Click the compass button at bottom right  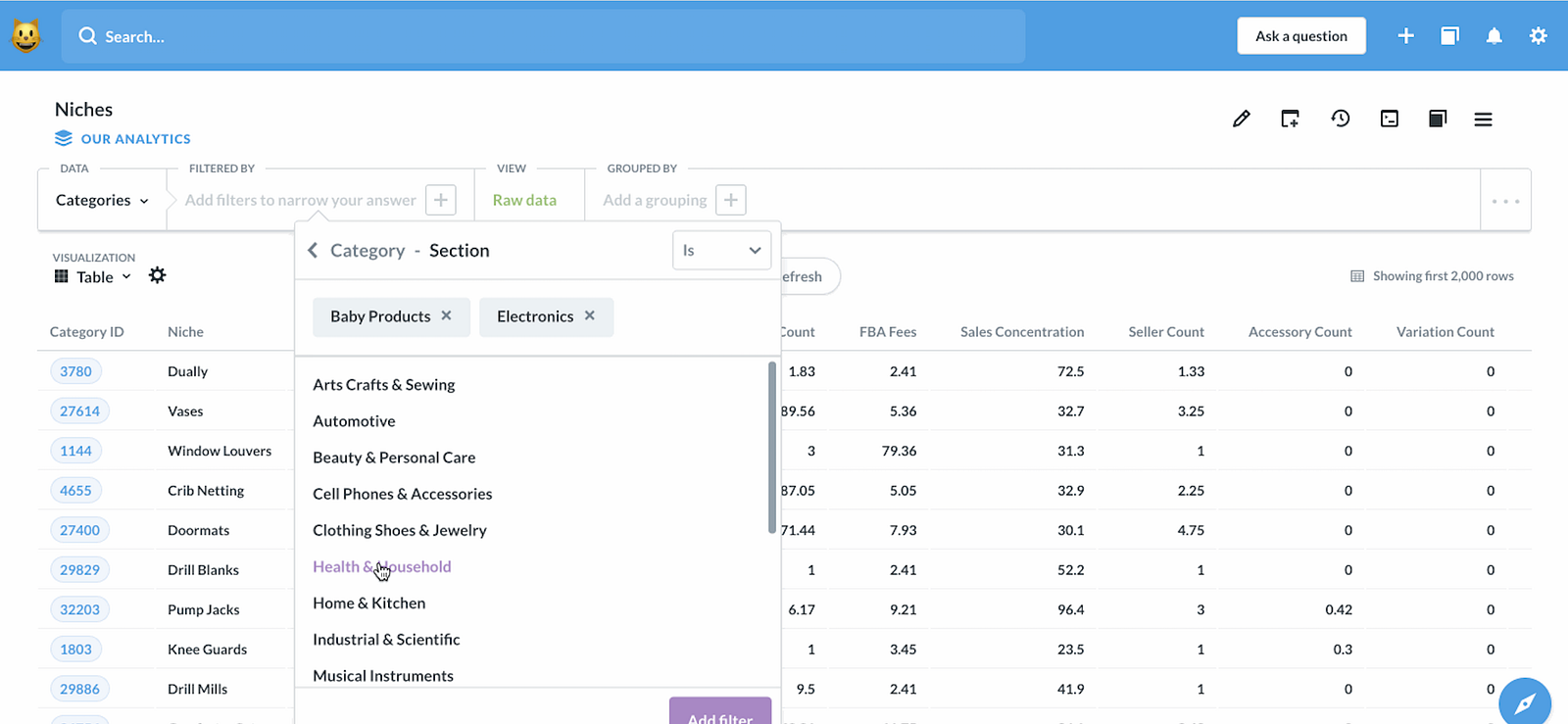pos(1525,701)
